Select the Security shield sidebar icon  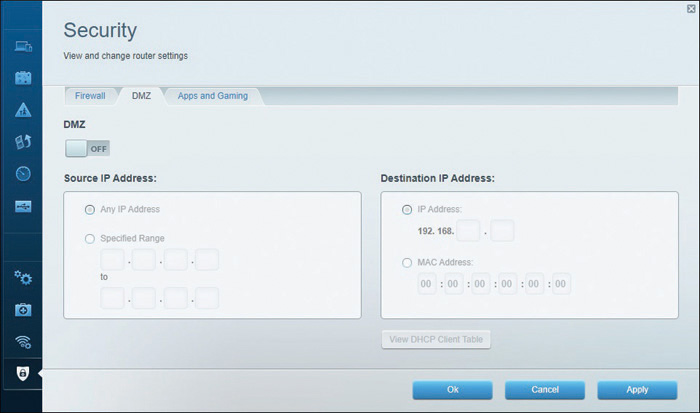tap(23, 373)
